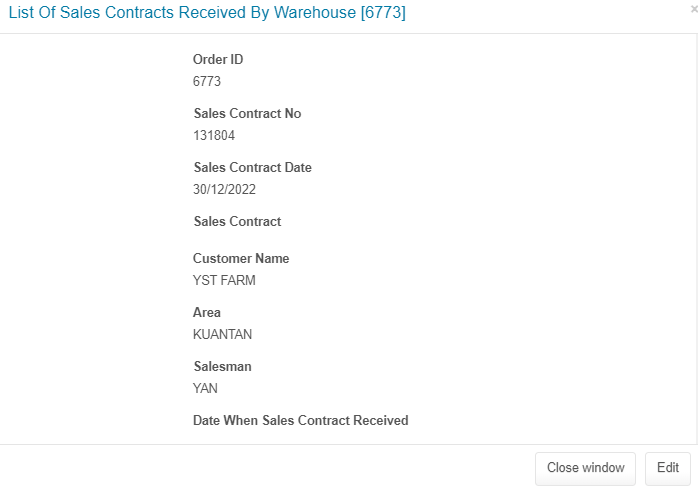Select the Sales Contract Date label
This screenshot has width=698, height=490.
252,167
